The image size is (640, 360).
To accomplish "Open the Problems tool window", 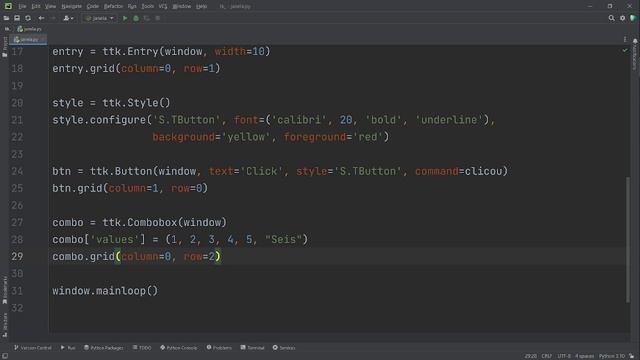I will tap(219, 348).
